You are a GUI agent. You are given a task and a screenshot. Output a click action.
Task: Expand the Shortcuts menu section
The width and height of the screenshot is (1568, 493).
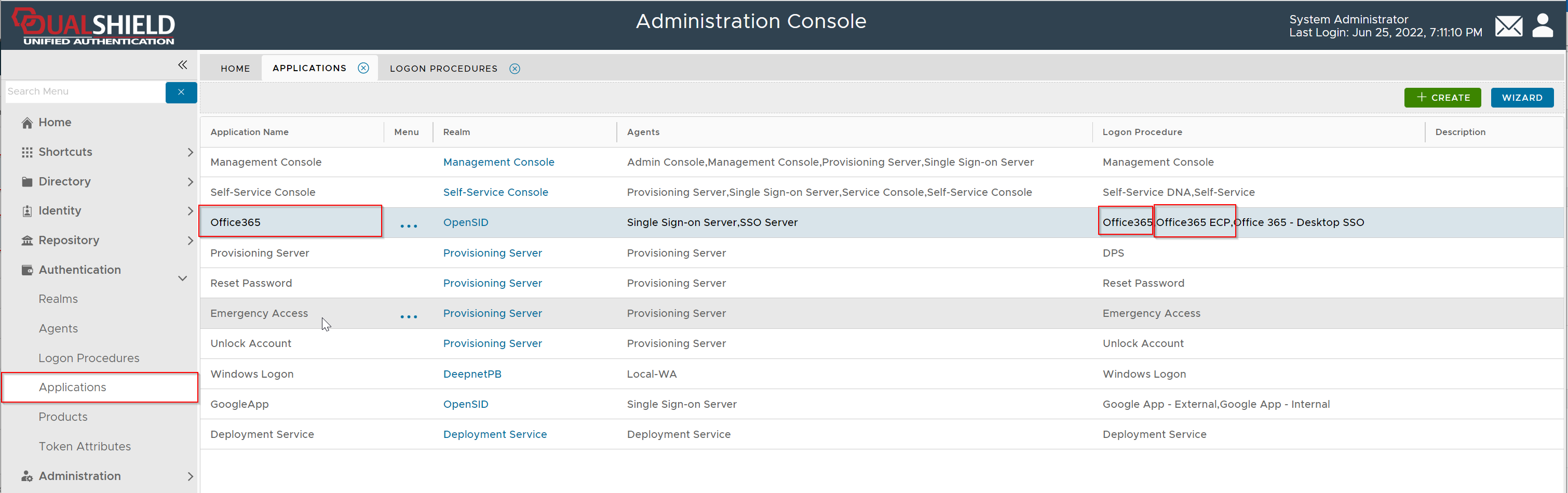pyautogui.click(x=190, y=152)
